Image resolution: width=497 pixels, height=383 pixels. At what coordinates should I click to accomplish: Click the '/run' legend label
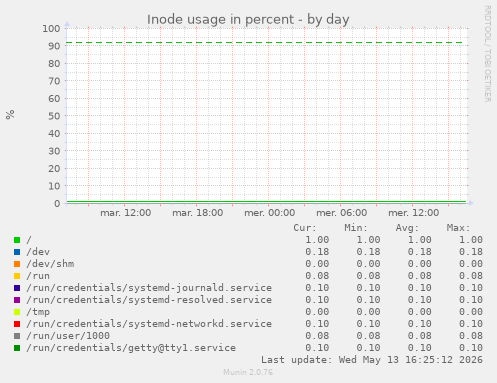click(x=38, y=276)
